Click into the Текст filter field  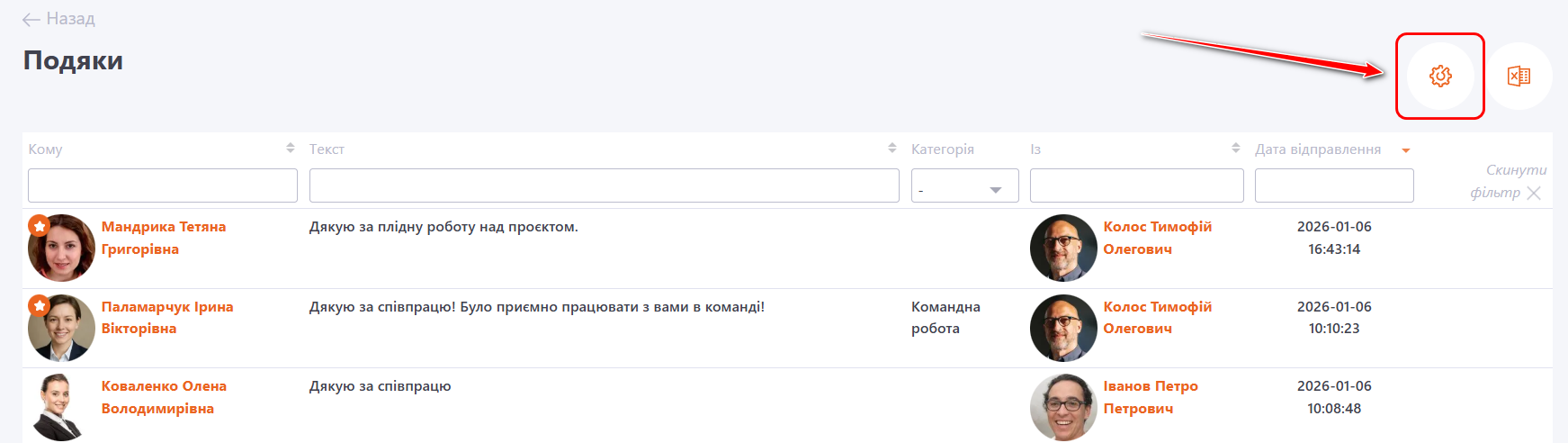click(x=604, y=185)
